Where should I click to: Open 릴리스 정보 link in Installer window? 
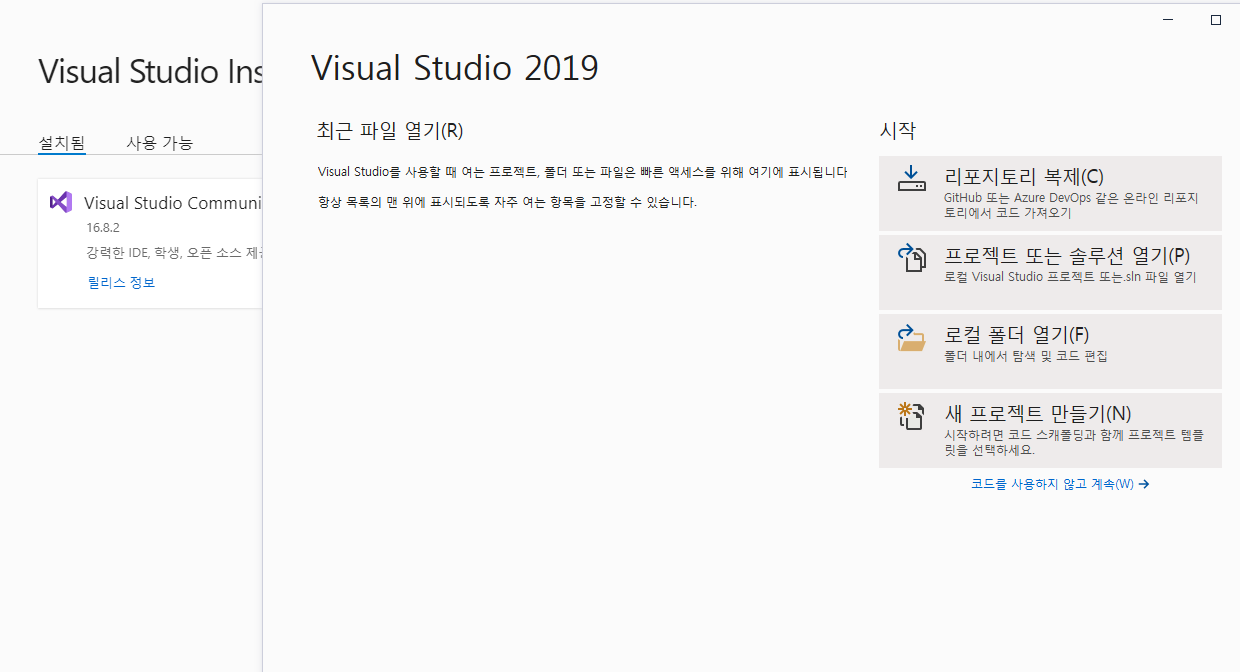pyautogui.click(x=121, y=283)
